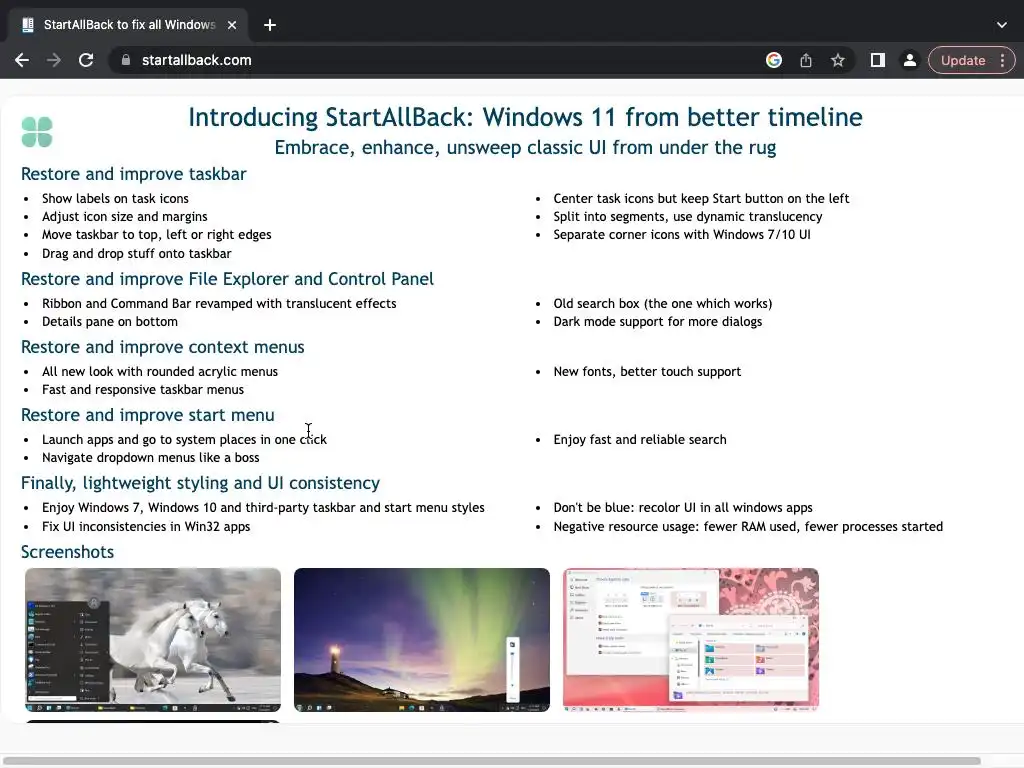Click 'Fast and responsive taskbar menus' text

click(x=143, y=390)
